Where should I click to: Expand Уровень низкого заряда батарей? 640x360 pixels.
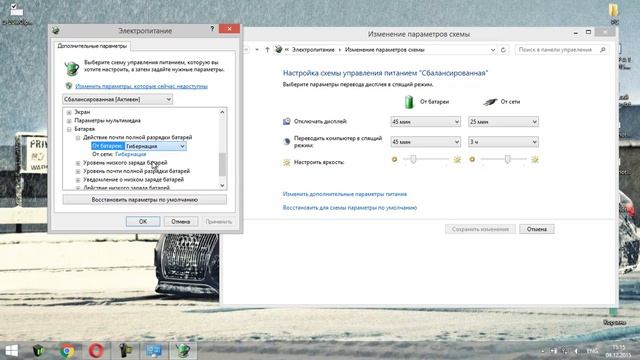click(x=78, y=163)
